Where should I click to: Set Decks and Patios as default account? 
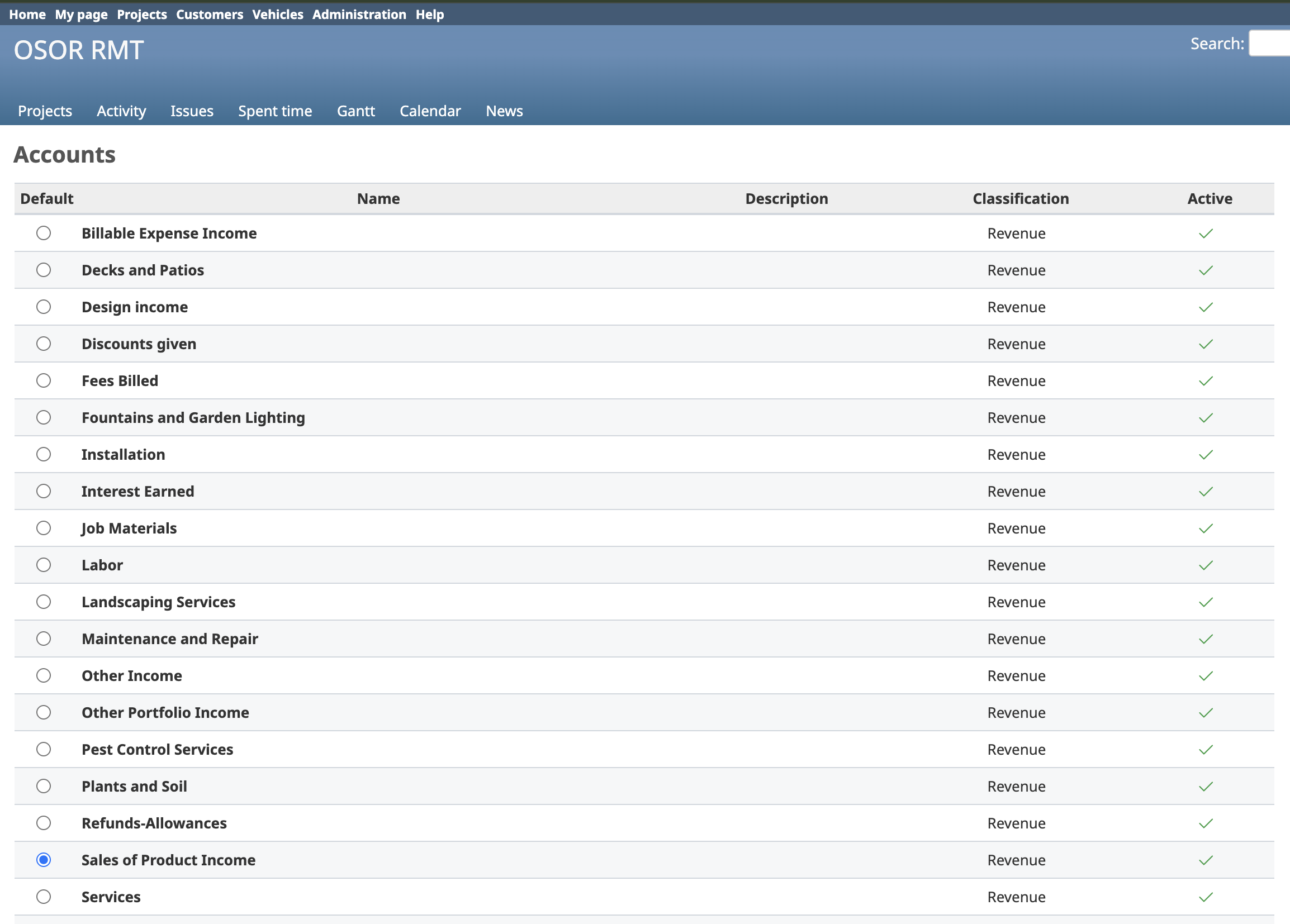(44, 270)
